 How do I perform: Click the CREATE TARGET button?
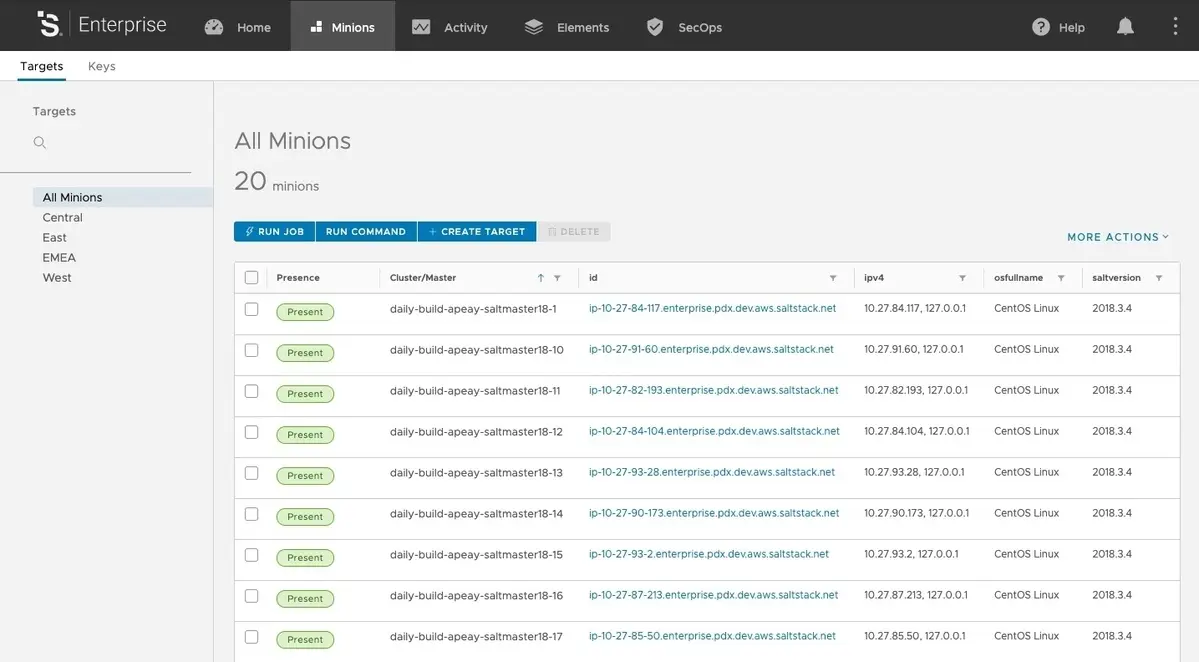pos(476,232)
